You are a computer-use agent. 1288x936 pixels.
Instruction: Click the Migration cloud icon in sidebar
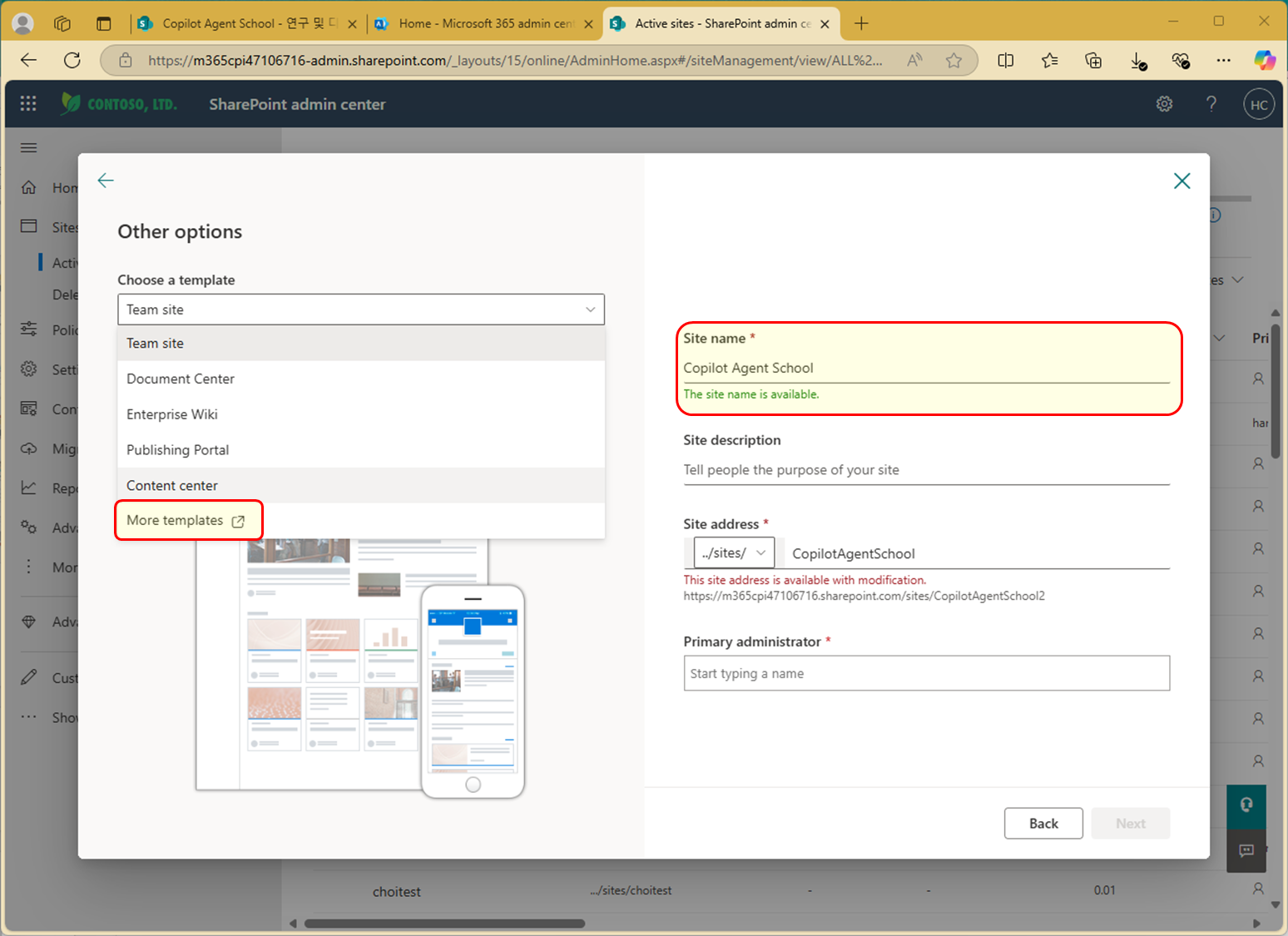pyautogui.click(x=28, y=448)
